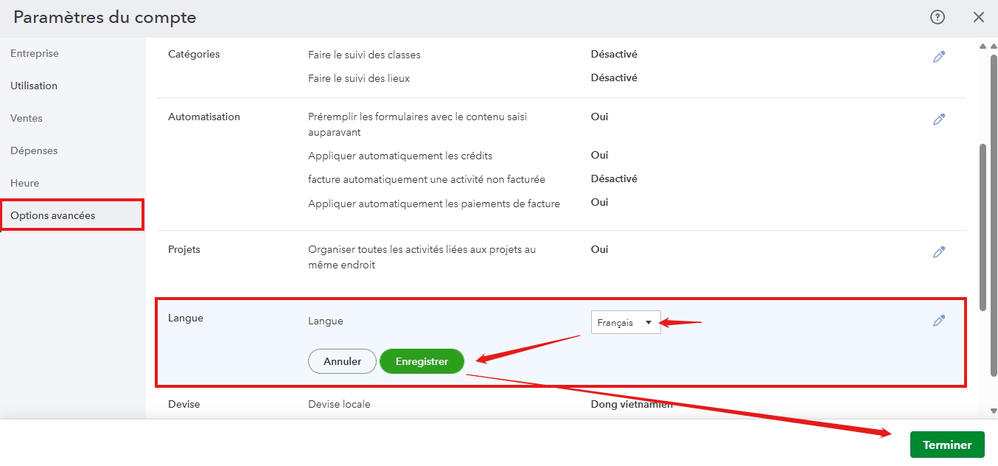Click the Enregistrer button
The height and width of the screenshot is (466, 998).
click(422, 361)
